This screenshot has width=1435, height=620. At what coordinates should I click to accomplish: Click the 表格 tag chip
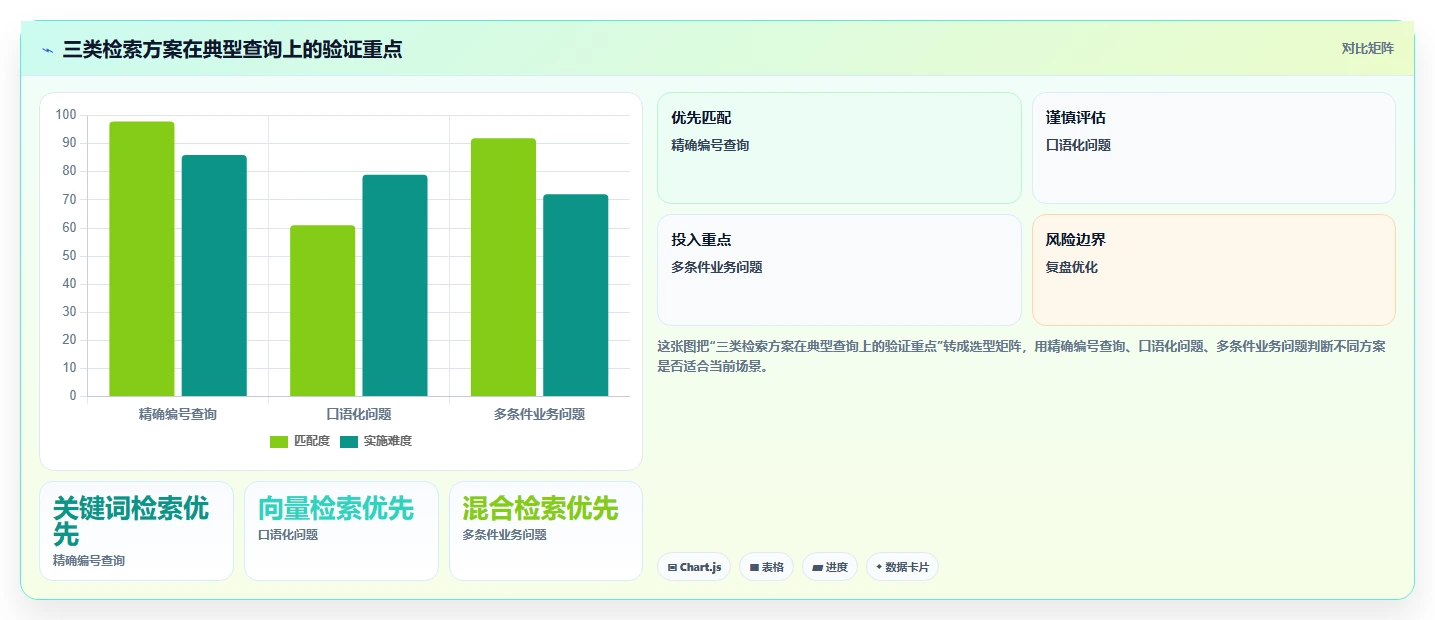pyautogui.click(x=766, y=567)
